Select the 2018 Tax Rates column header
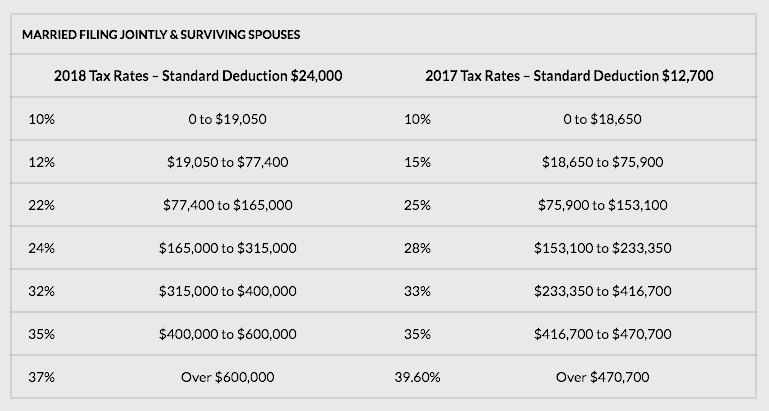Screen dimensions: 769x411 pos(198,76)
